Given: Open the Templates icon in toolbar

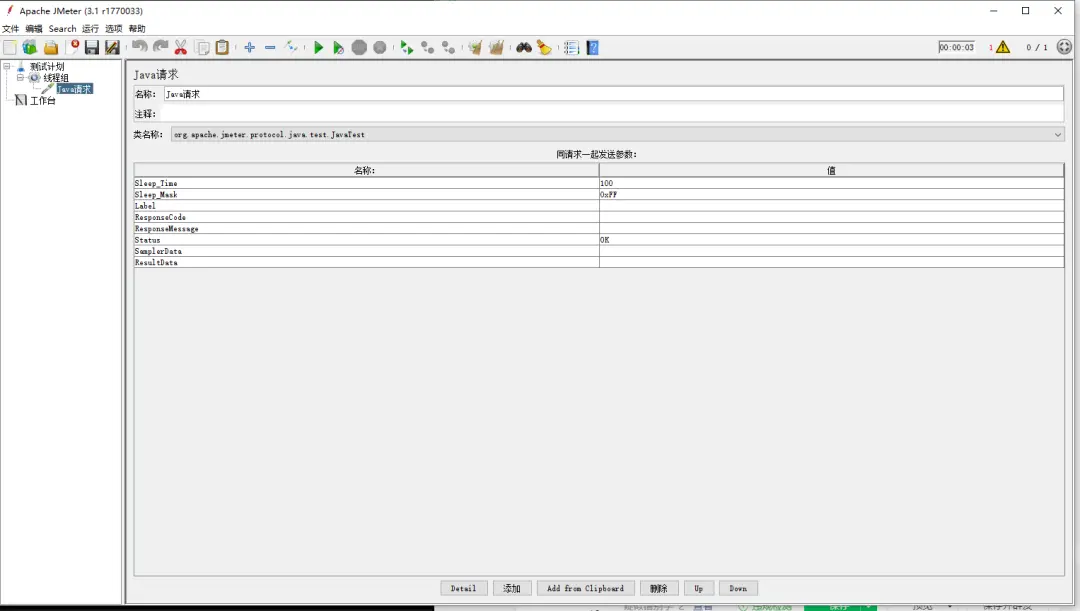Looking at the screenshot, I should (30, 48).
